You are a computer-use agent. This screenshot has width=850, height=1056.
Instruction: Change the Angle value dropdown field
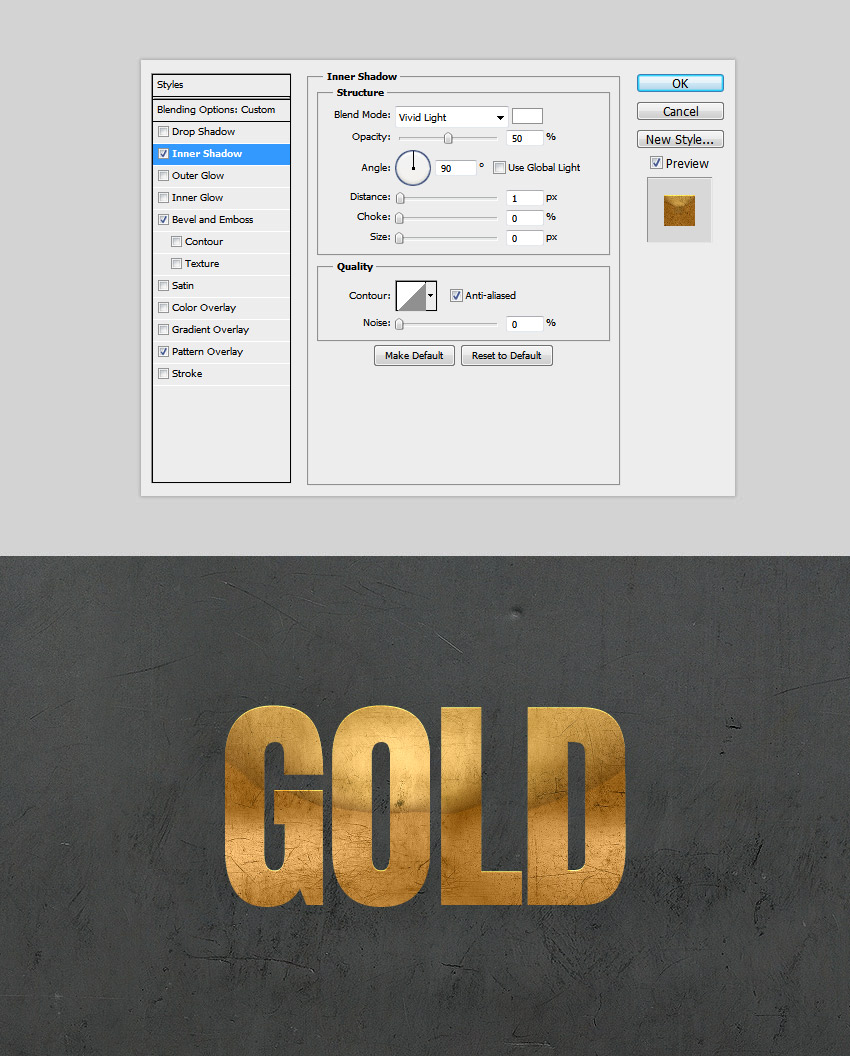point(458,168)
